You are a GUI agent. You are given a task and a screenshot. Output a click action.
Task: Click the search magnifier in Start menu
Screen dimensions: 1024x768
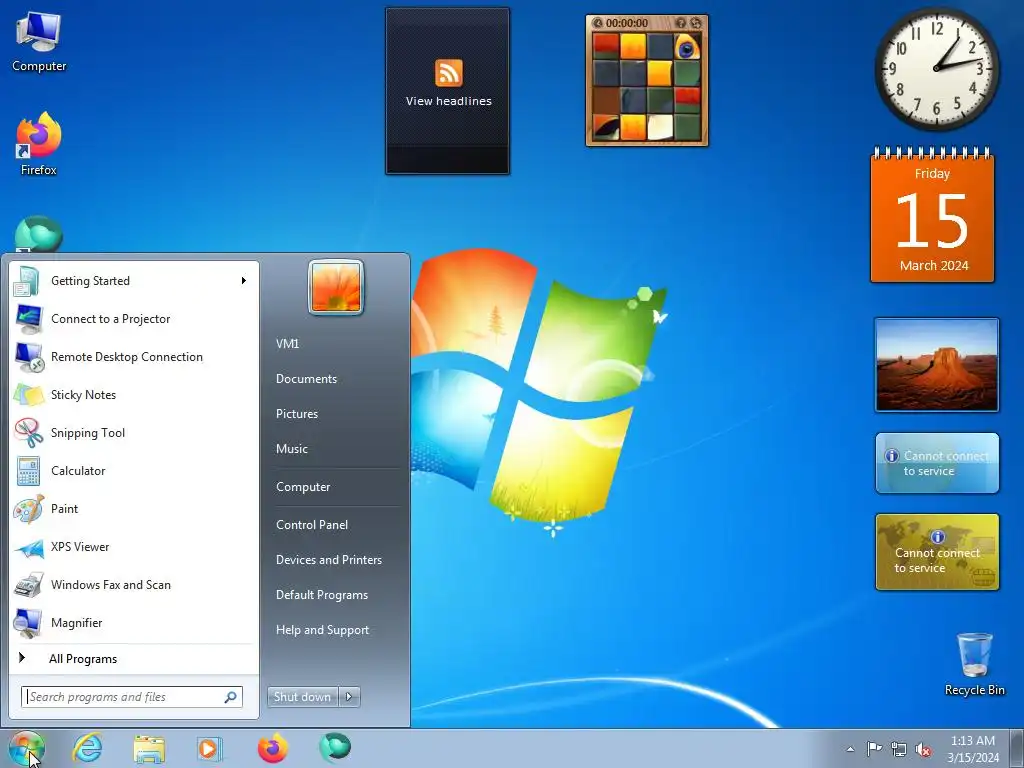pyautogui.click(x=231, y=697)
